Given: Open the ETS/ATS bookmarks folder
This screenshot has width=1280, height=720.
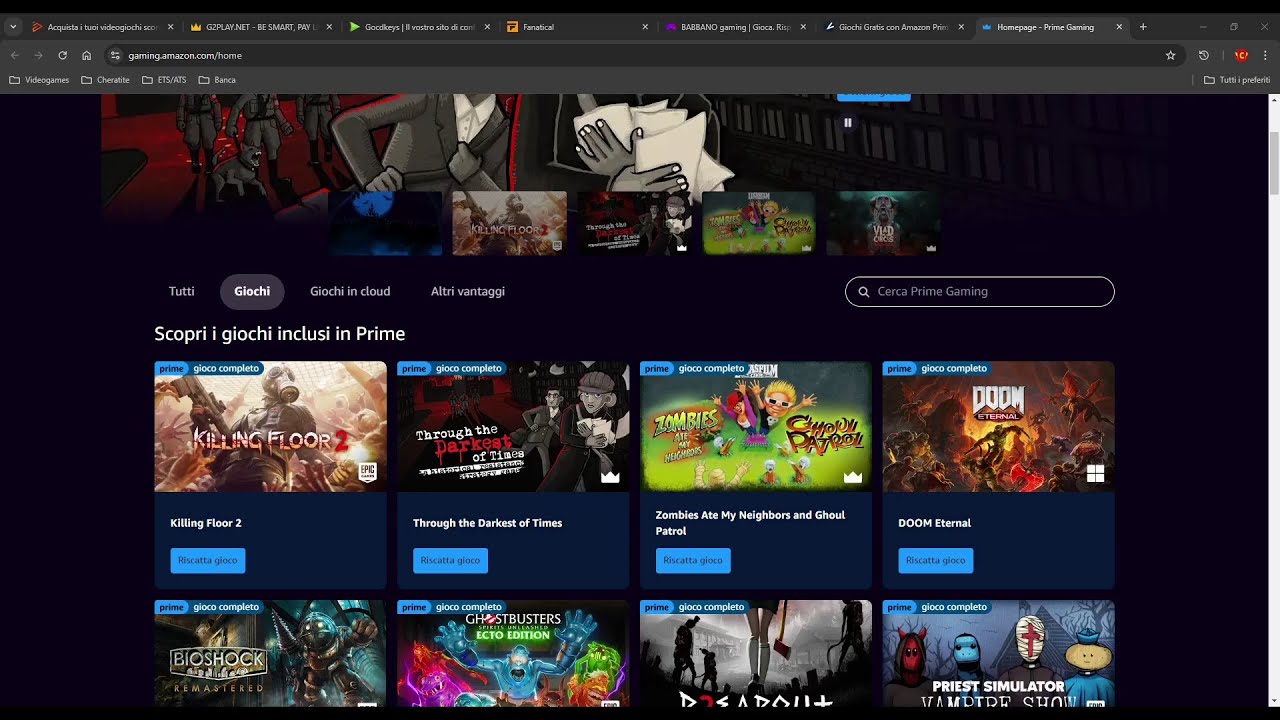Looking at the screenshot, I should pos(164,80).
